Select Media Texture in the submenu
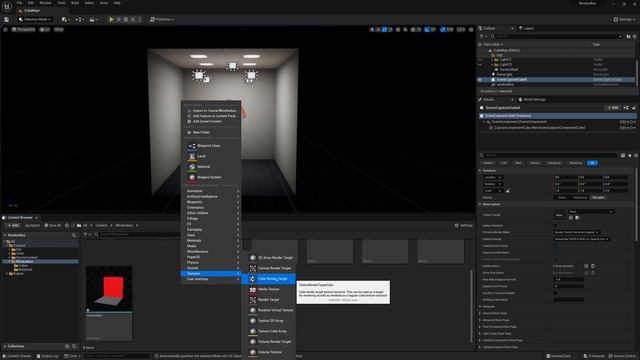This screenshot has width=640, height=360. (269, 289)
